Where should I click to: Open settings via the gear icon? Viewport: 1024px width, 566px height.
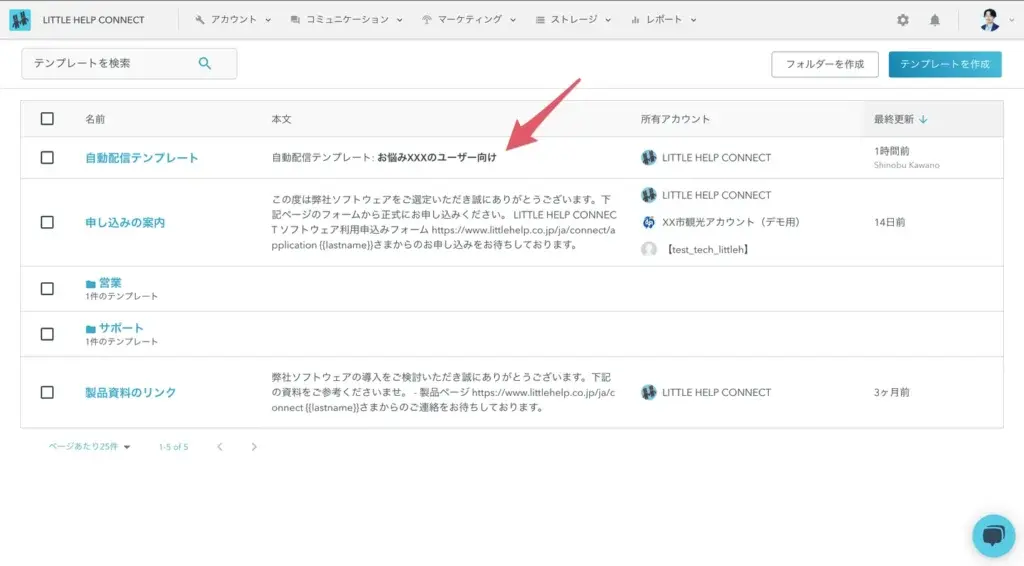pyautogui.click(x=903, y=20)
